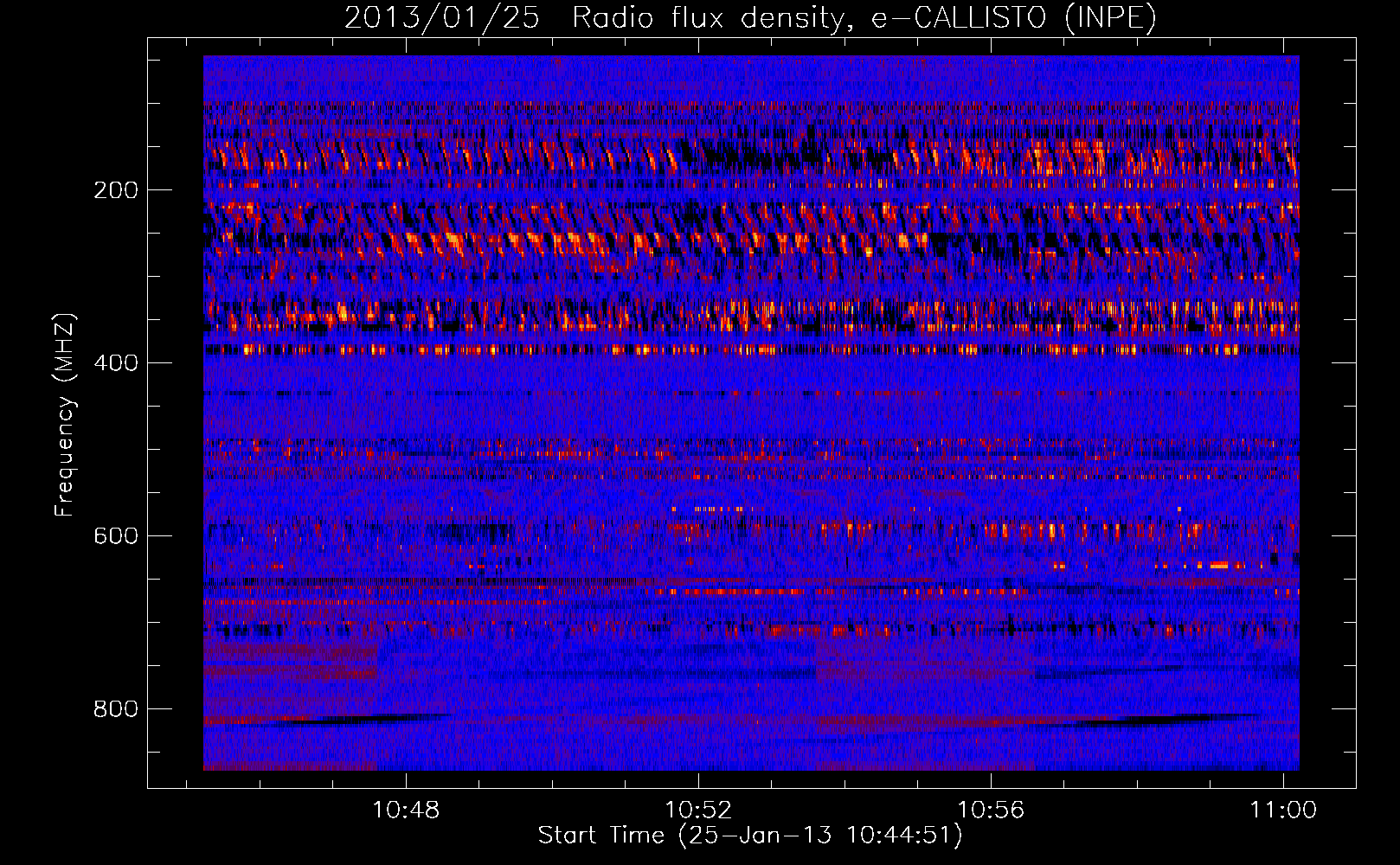Click the plot title '2013/01/25 Radio flux density'

[750, 17]
